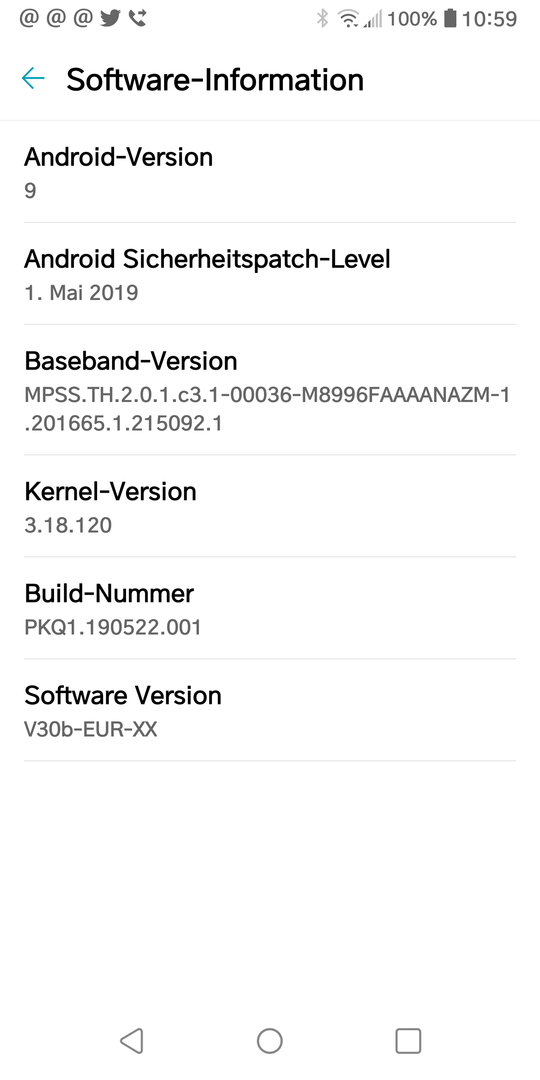Tap the Twitter bird notification icon
This screenshot has height=1080, width=540.
point(110,19)
